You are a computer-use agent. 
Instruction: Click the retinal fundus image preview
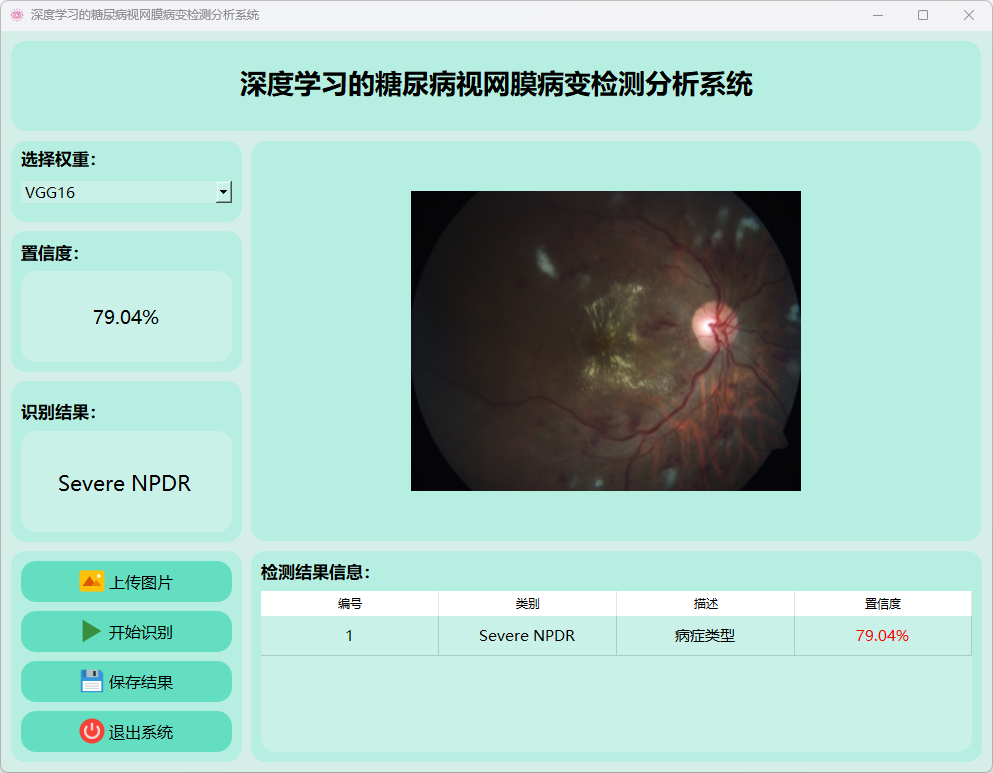[605, 341]
